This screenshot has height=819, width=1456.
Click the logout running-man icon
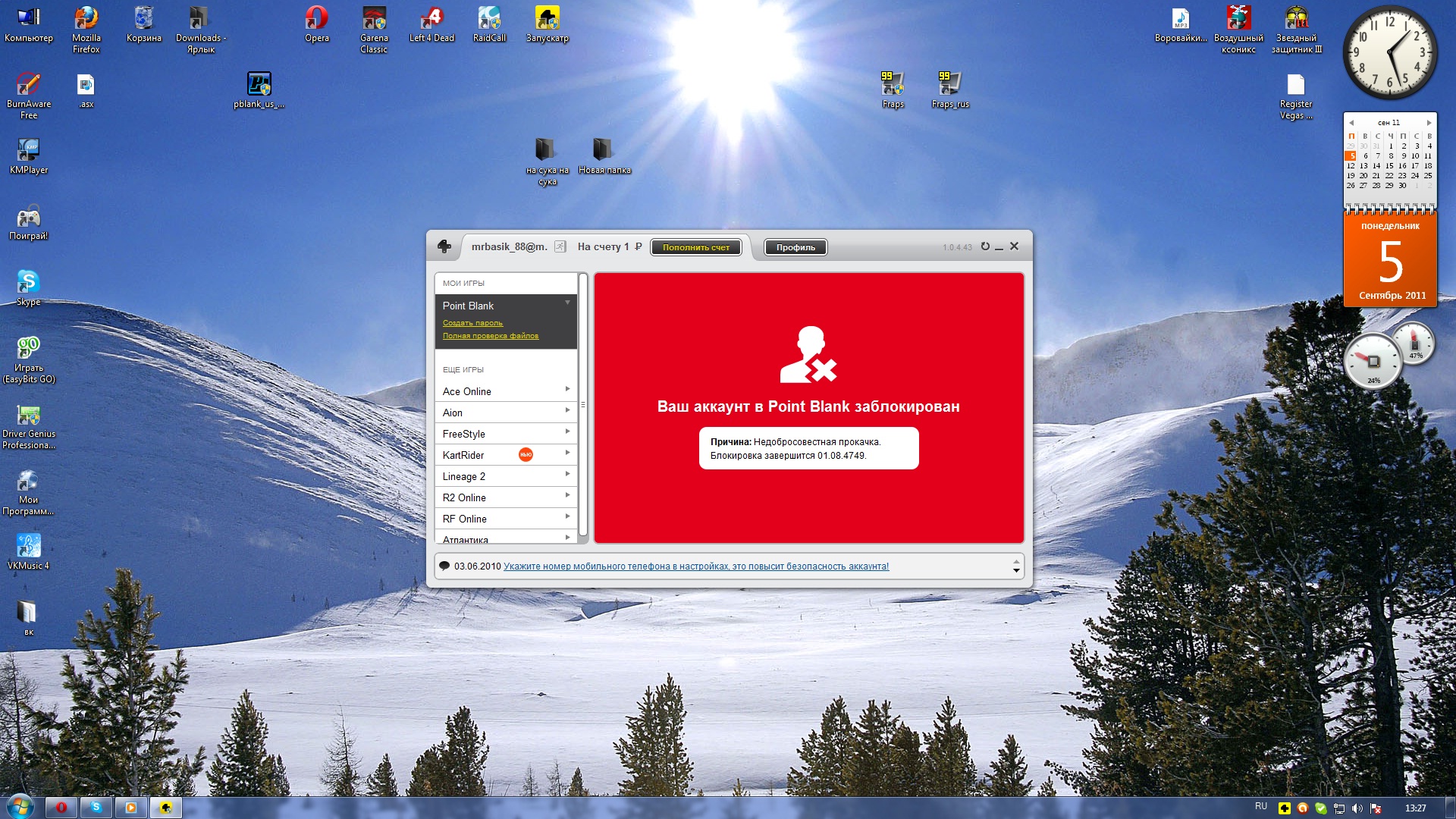click(x=560, y=246)
